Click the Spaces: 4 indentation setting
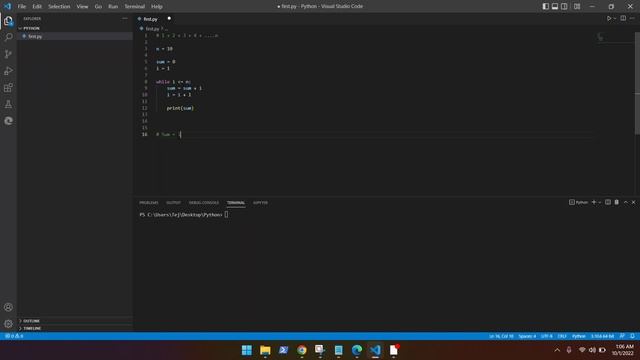Viewport: 640px width, 360px height. tap(527, 336)
